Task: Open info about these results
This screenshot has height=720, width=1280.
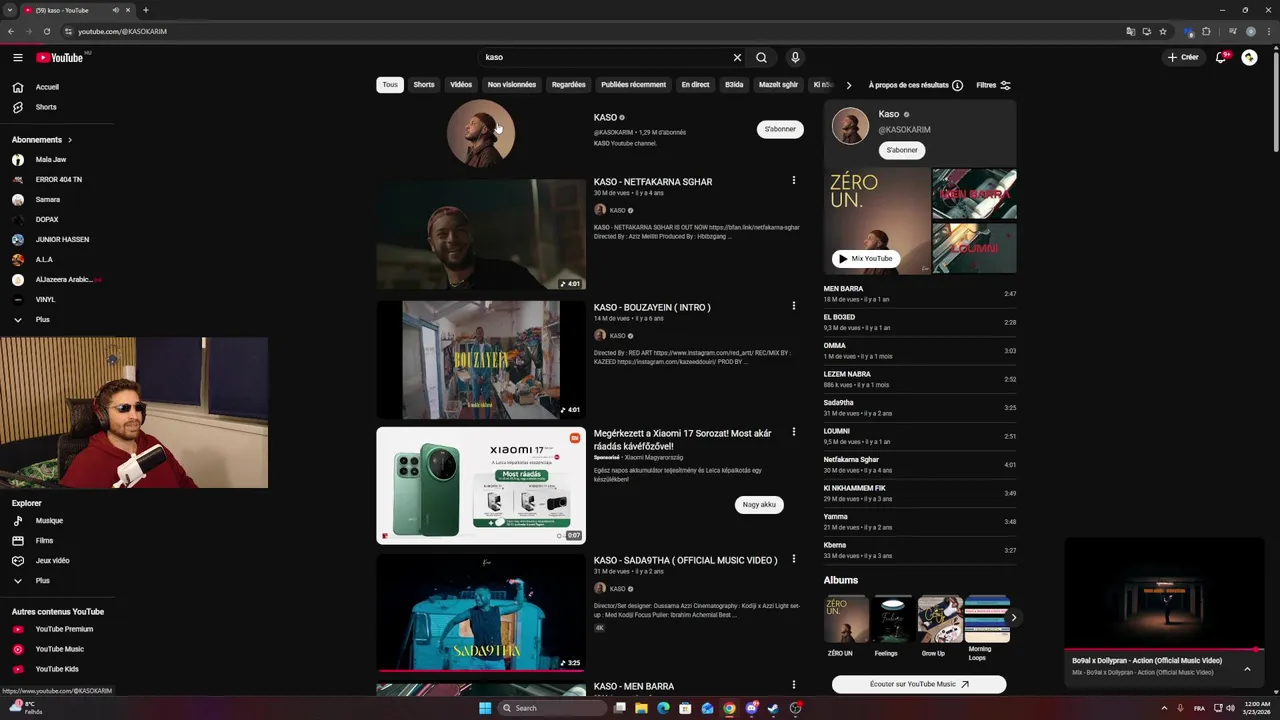Action: click(957, 85)
